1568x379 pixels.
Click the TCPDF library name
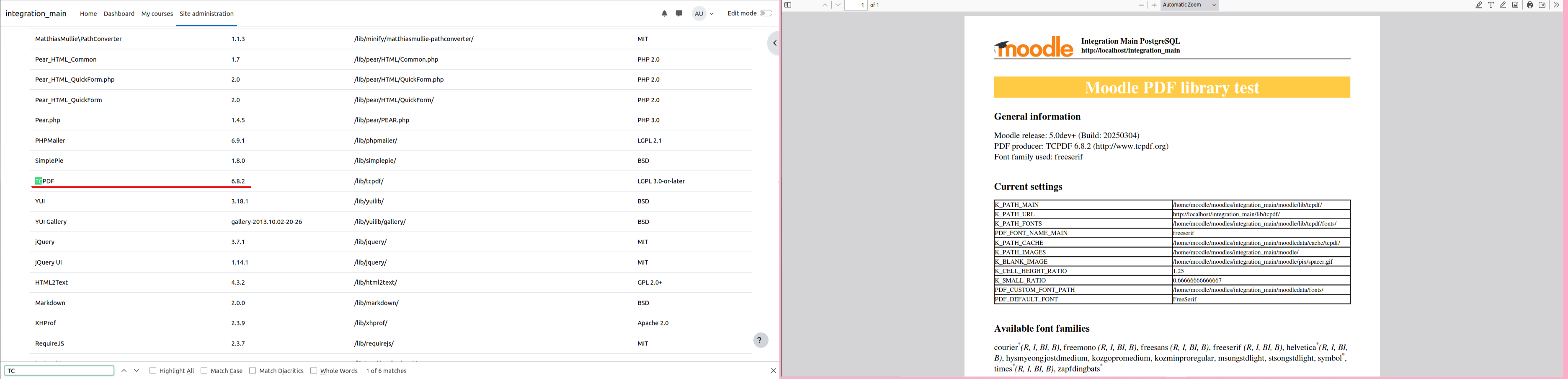(44, 181)
